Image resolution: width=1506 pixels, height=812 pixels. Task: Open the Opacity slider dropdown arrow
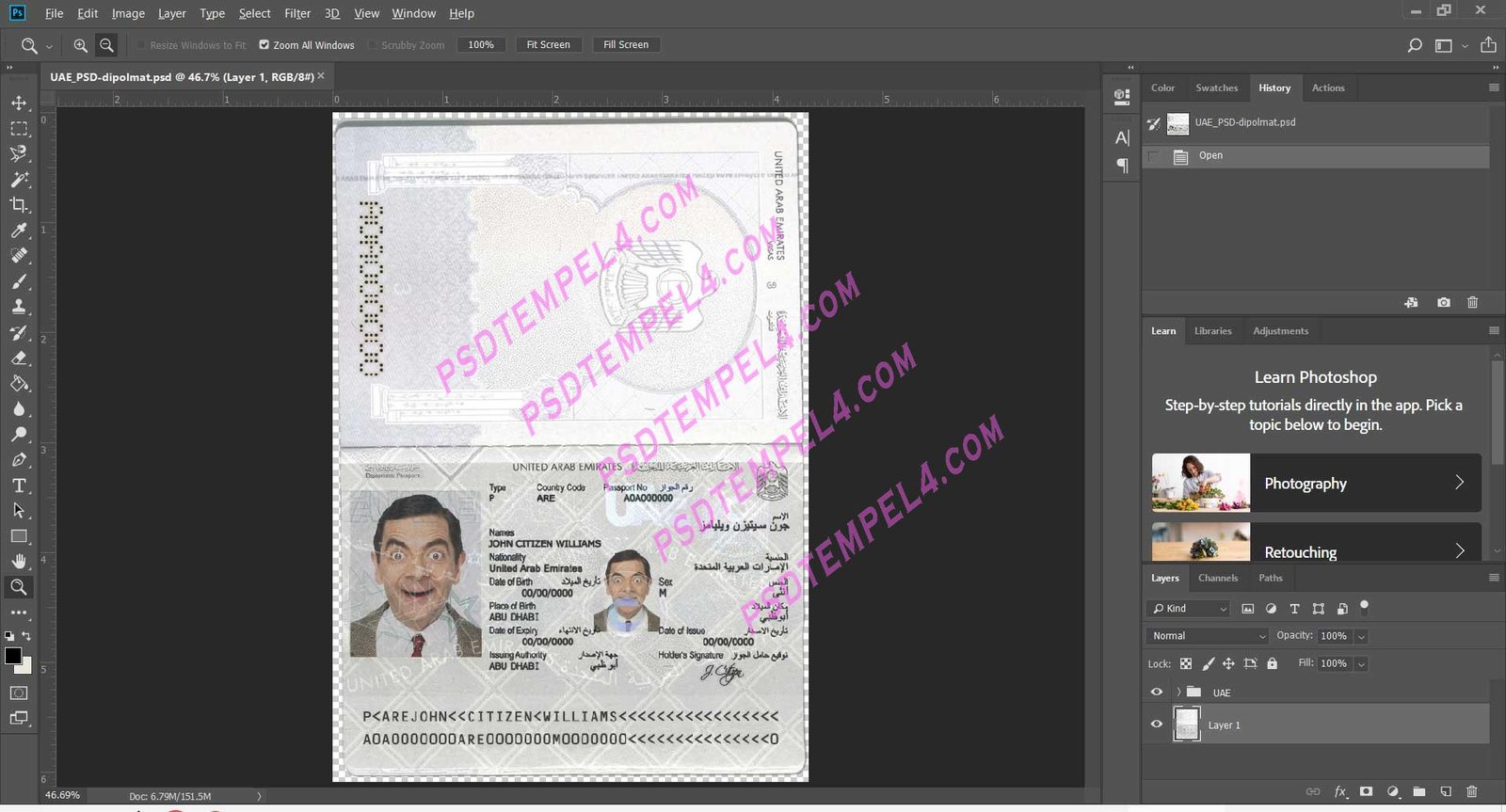[x=1361, y=637]
